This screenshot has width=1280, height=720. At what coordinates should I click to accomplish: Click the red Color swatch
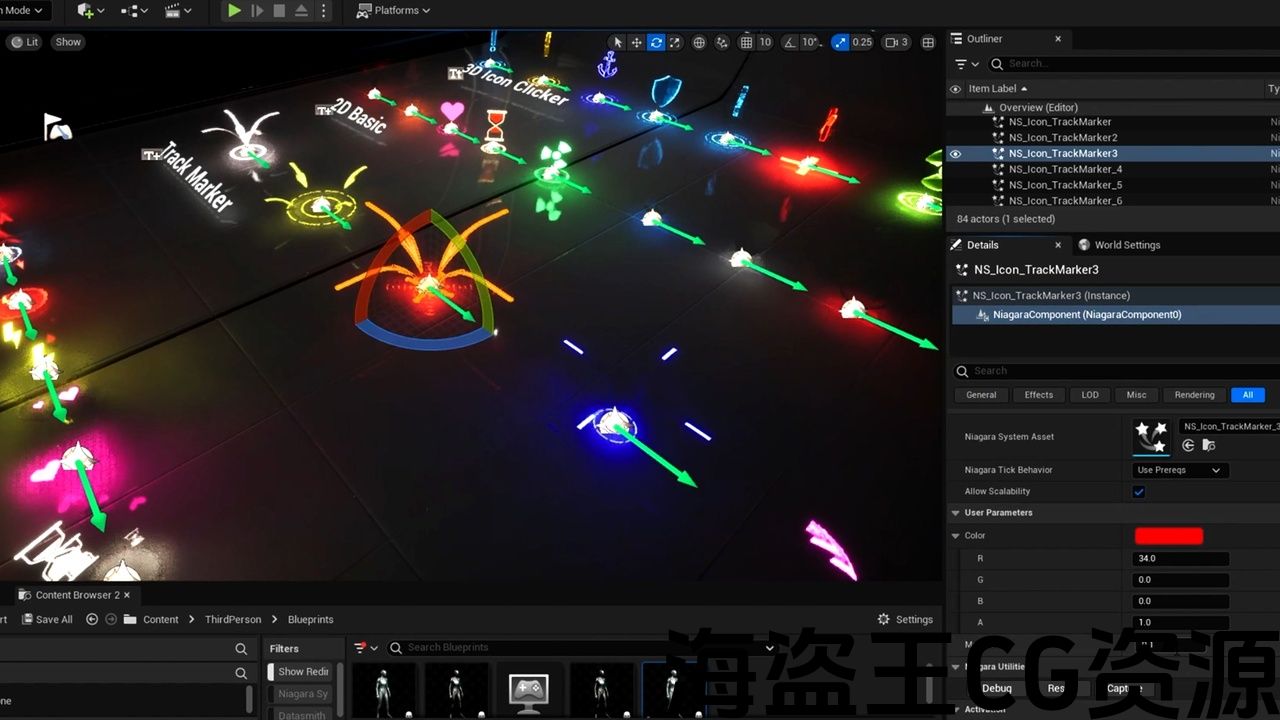(1168, 536)
